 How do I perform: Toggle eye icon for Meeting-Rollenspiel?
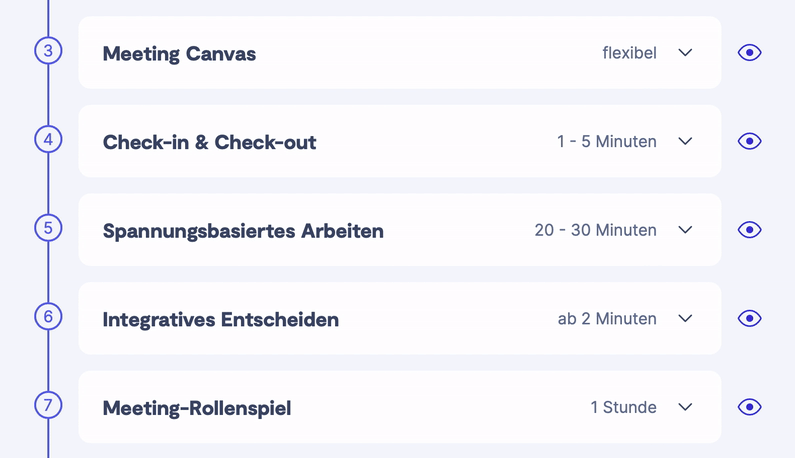click(x=749, y=407)
